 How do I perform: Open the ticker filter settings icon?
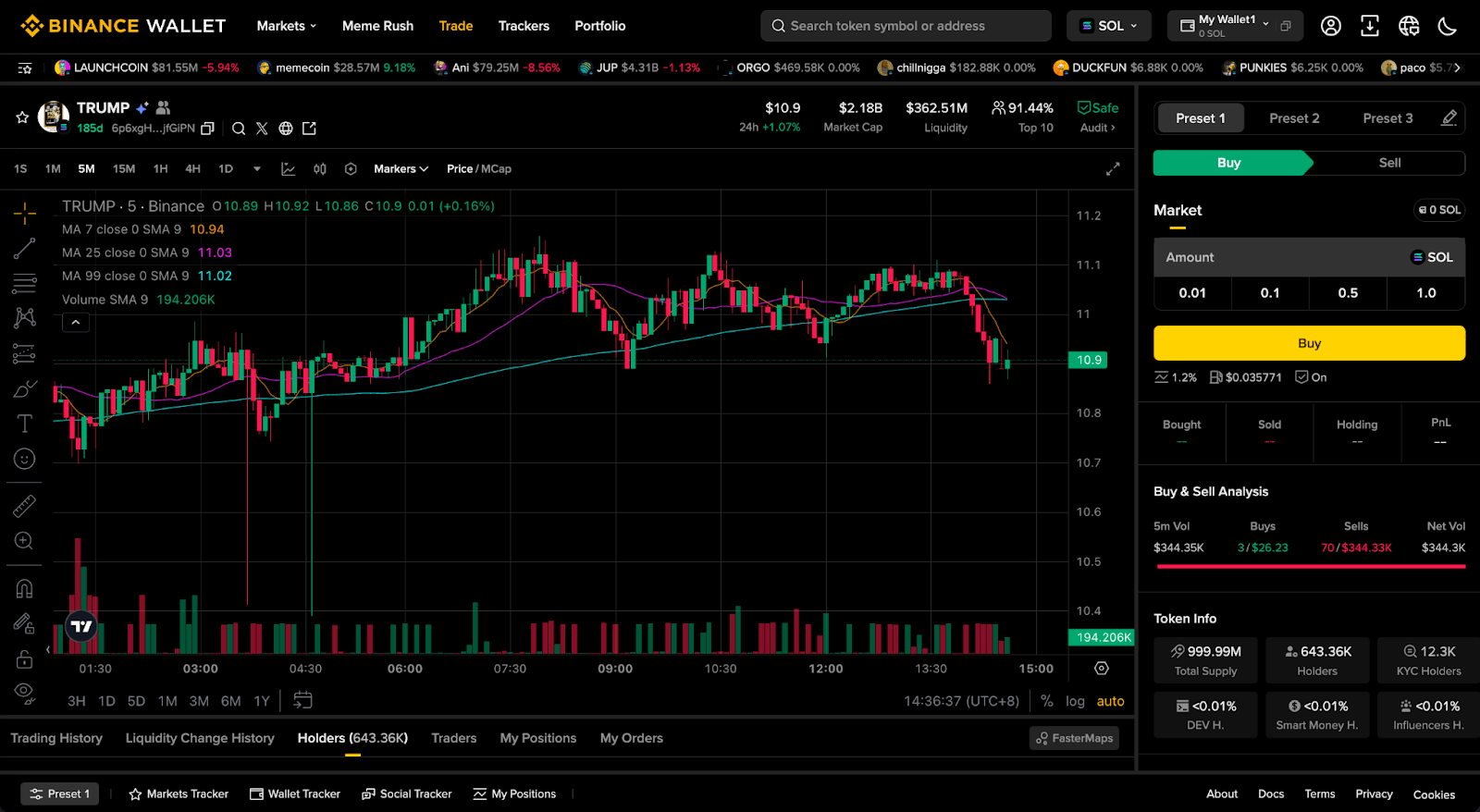(25, 68)
